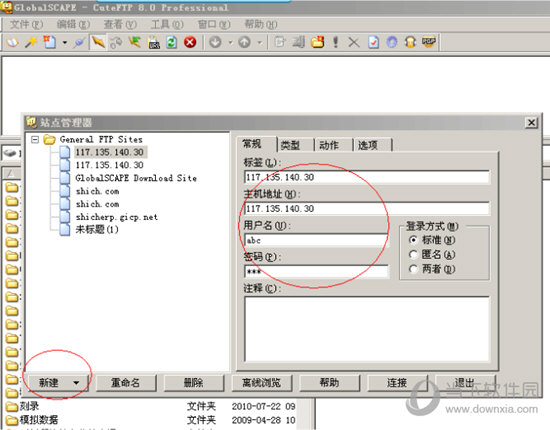Open dropdown arrow beside New icon

[x=65, y=43]
